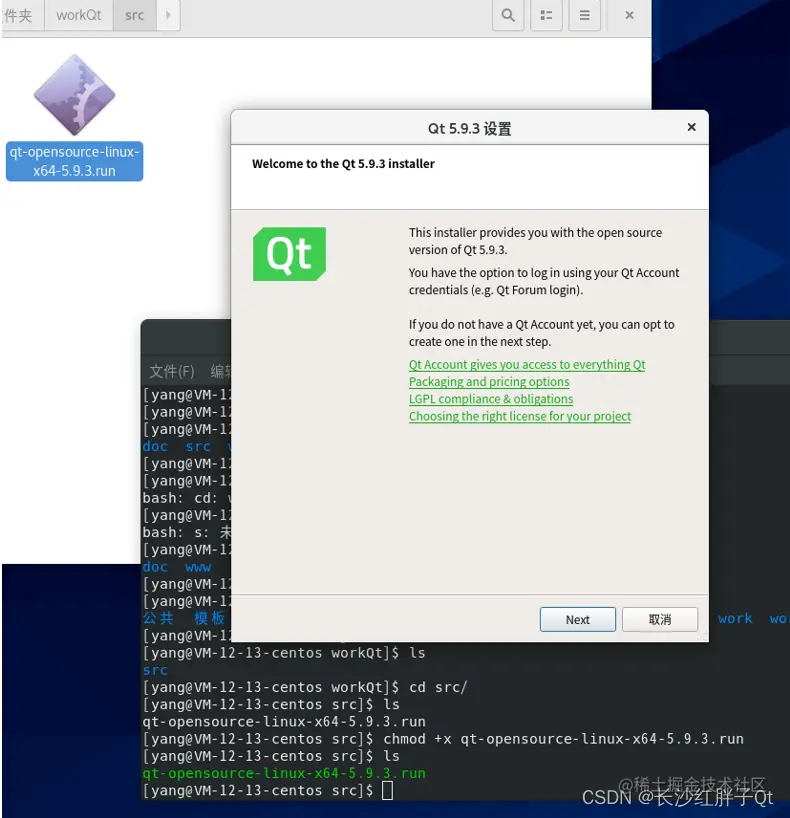Select the qt-opensource-linux-x64-5.9.3.run file icon
The image size is (790, 818).
[x=75, y=95]
